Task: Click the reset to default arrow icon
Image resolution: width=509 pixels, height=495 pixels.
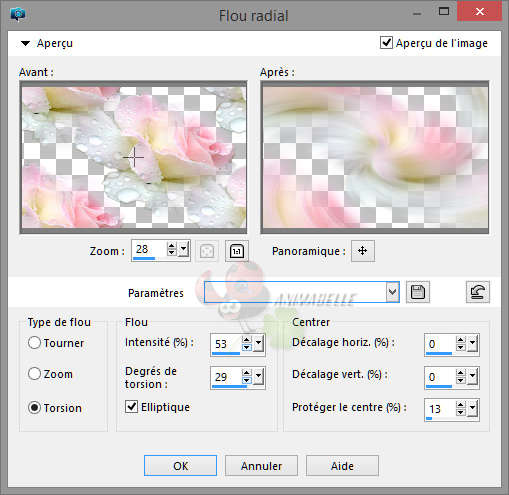Action: click(x=478, y=292)
